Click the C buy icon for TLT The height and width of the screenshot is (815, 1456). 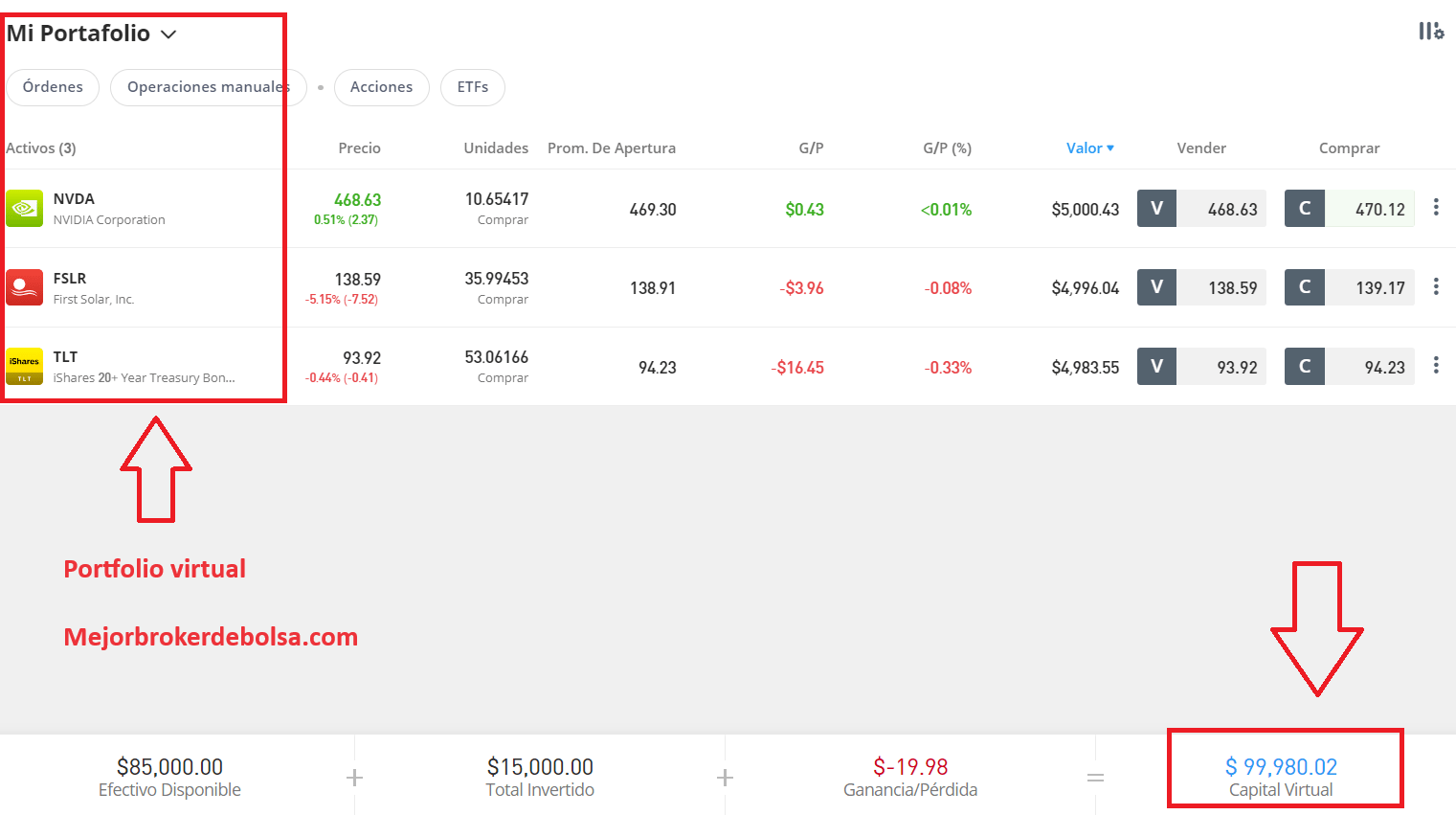[1305, 366]
